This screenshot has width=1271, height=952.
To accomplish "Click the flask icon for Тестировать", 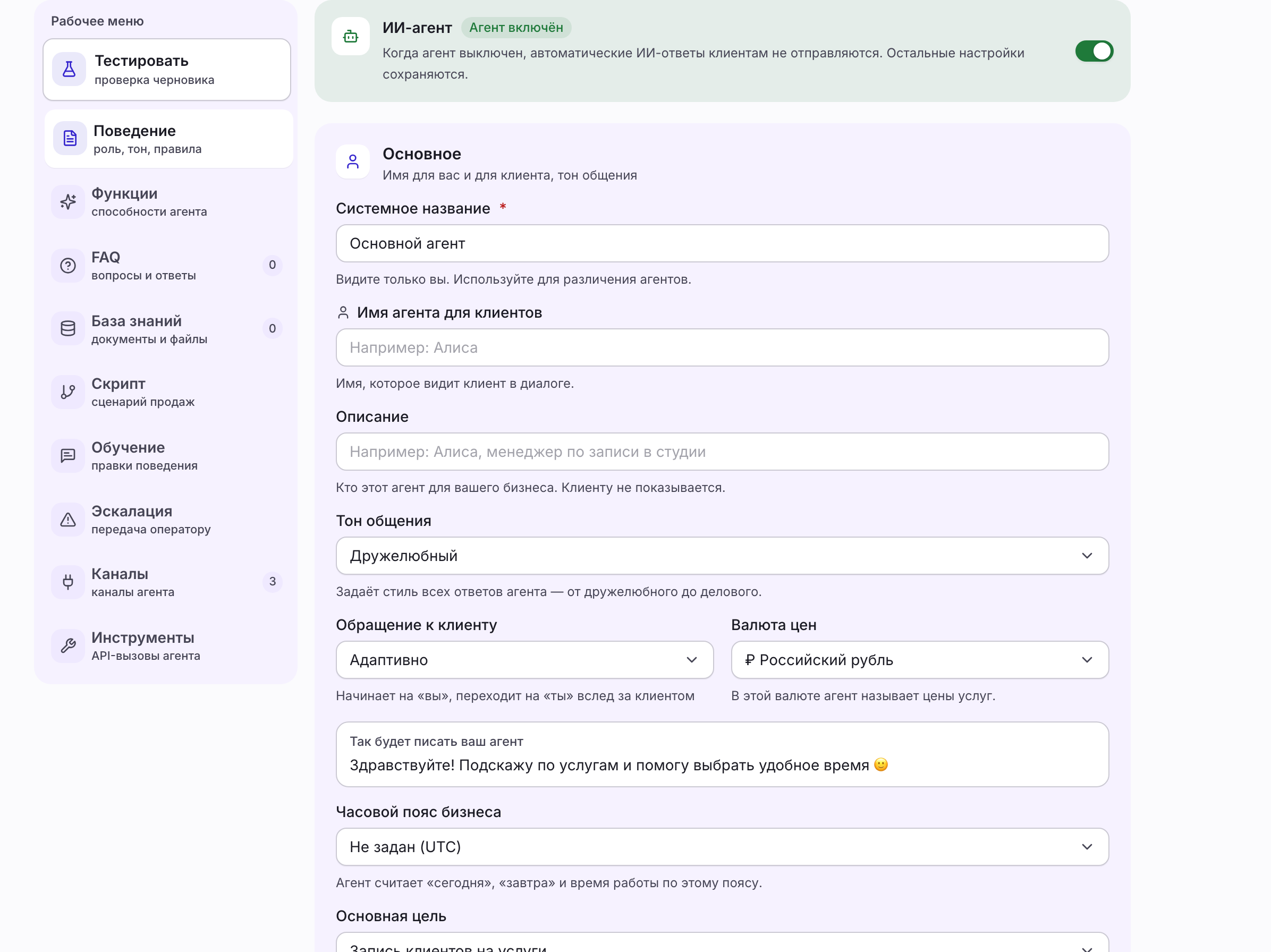I will pyautogui.click(x=69, y=70).
